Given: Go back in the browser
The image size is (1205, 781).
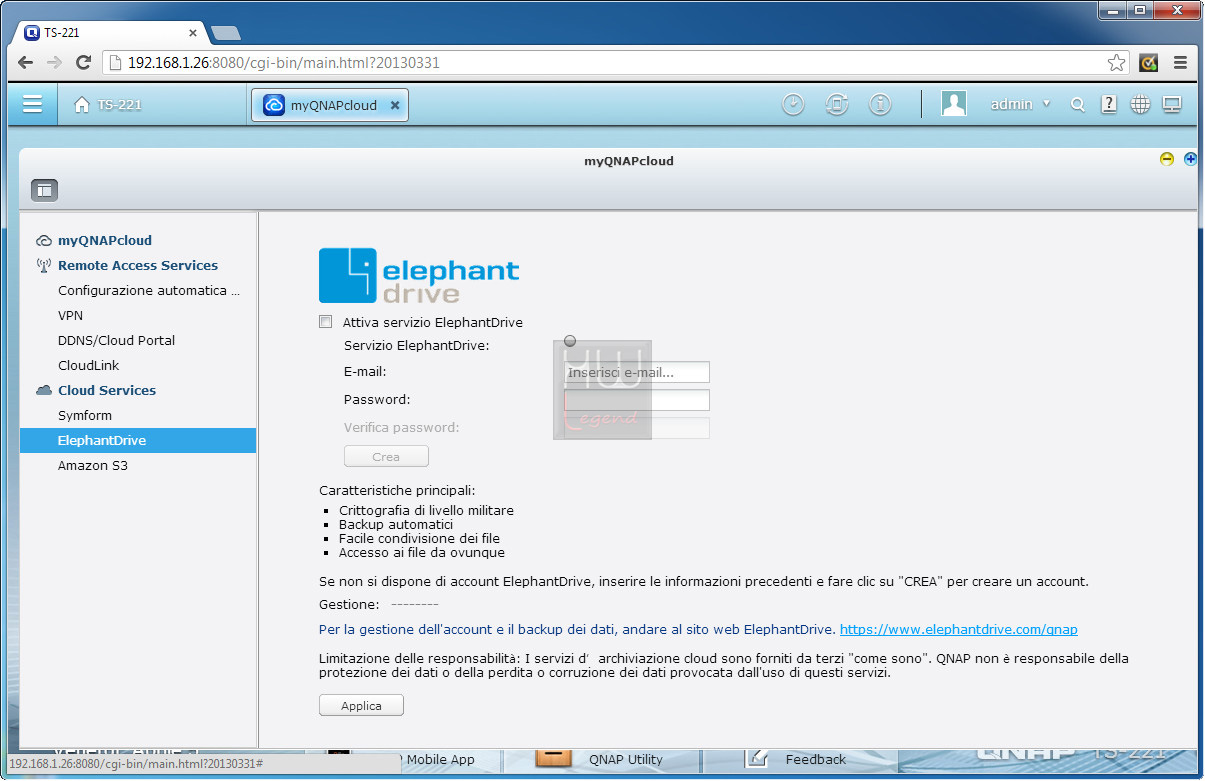Looking at the screenshot, I should point(25,62).
